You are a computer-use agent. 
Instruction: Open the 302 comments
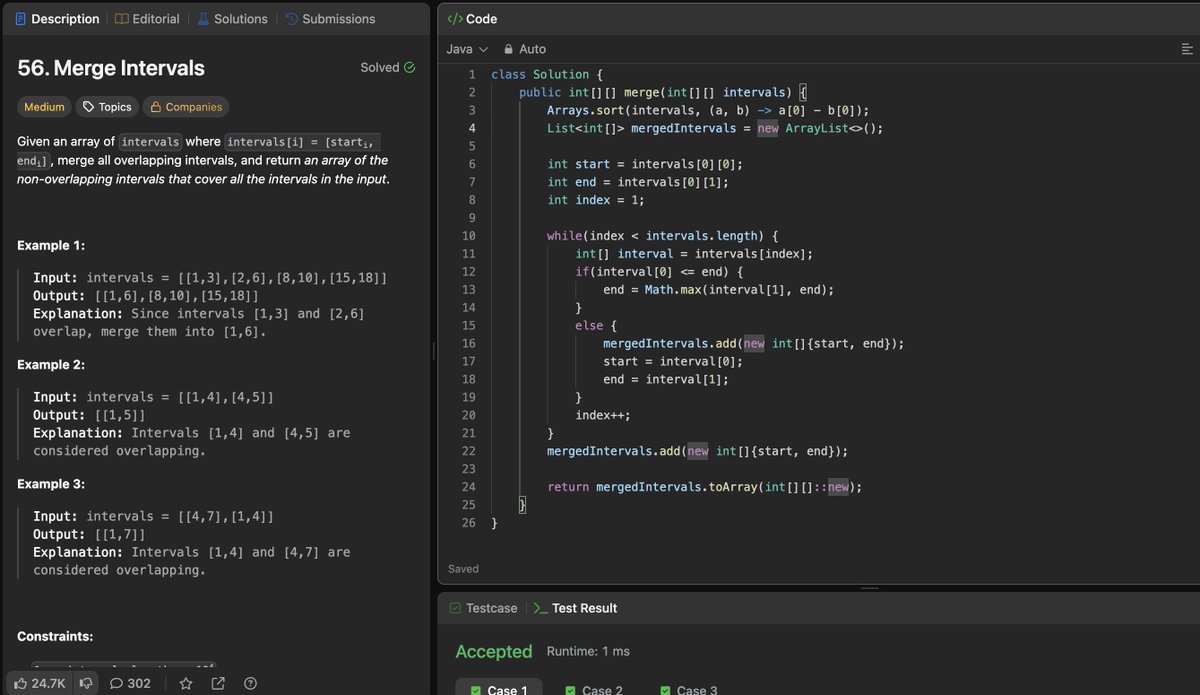(x=130, y=684)
